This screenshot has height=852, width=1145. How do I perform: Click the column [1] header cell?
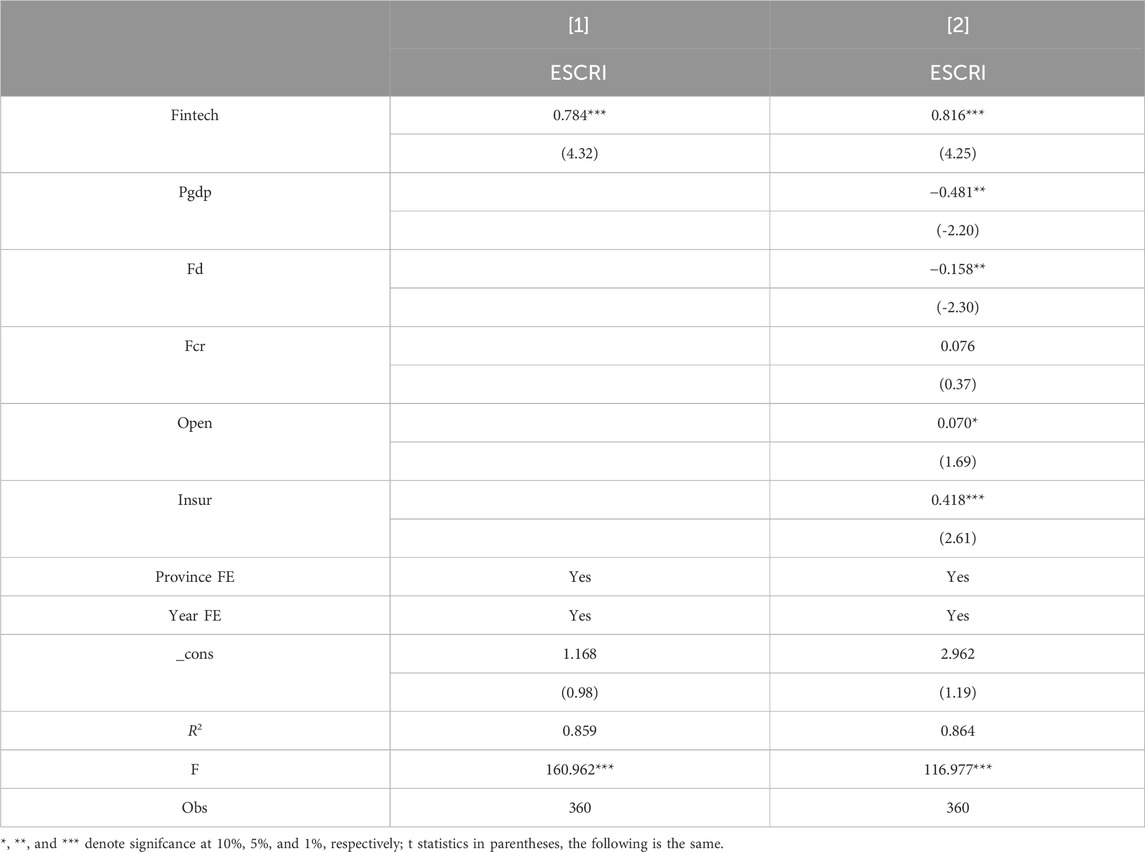coord(579,25)
